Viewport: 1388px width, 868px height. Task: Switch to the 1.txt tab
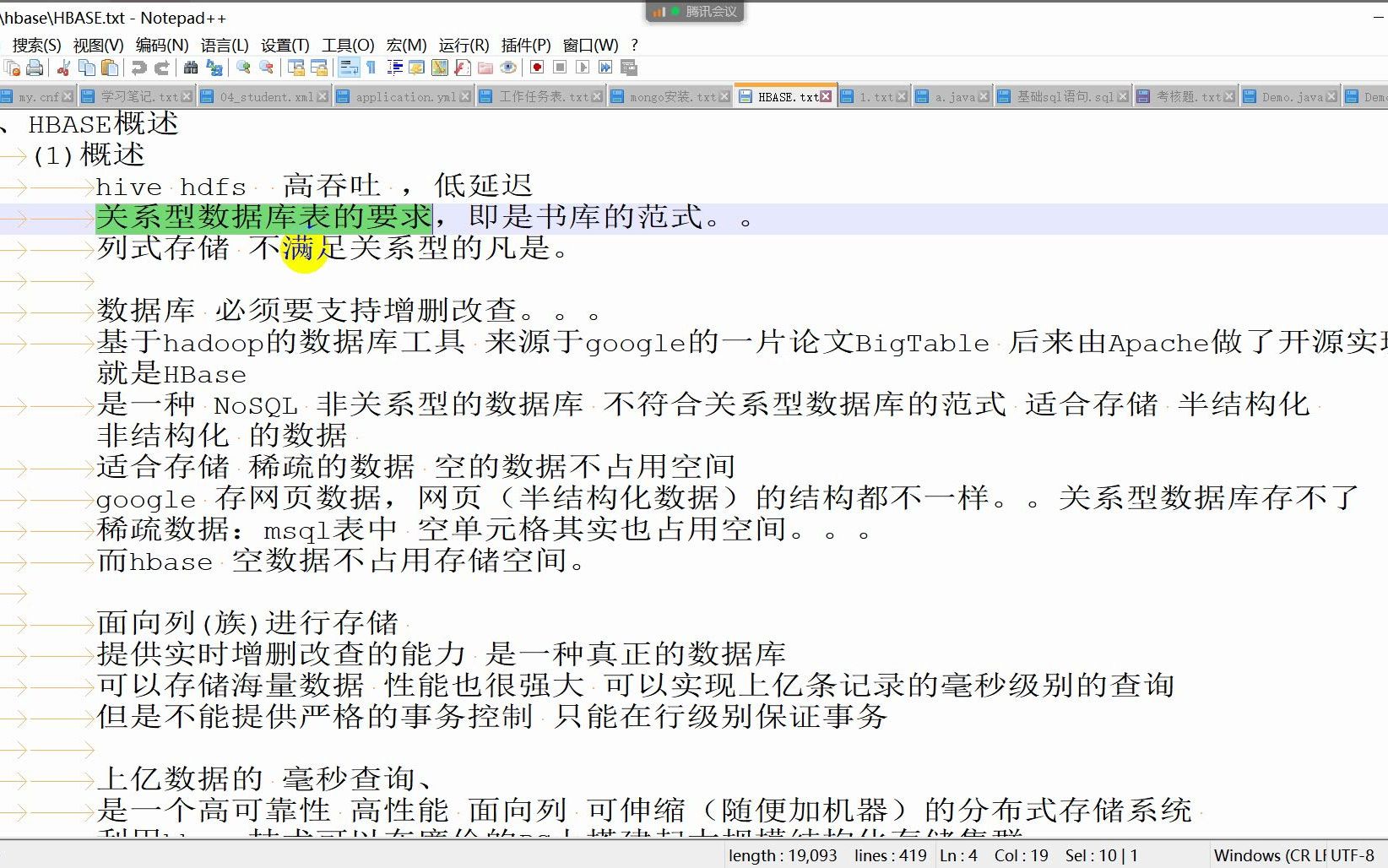(875, 97)
